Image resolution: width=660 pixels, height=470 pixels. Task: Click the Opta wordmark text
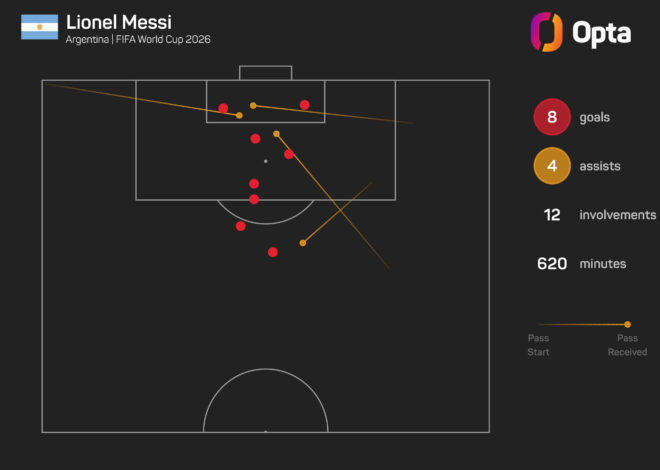point(601,33)
